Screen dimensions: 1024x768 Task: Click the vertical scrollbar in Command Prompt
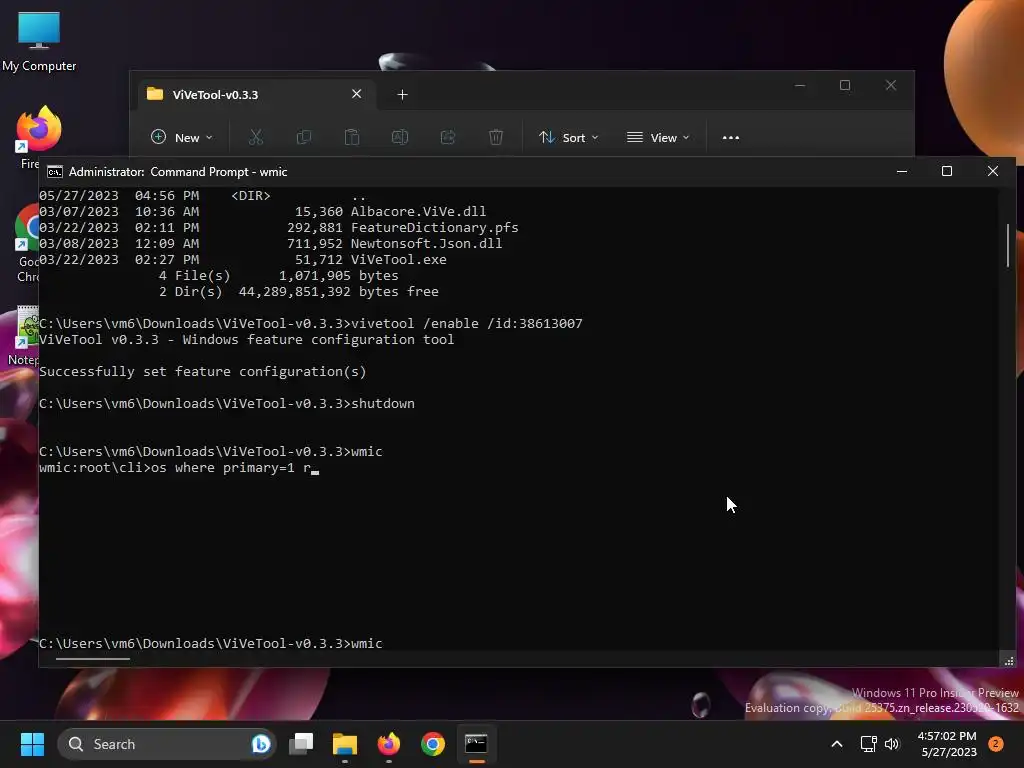[1008, 246]
